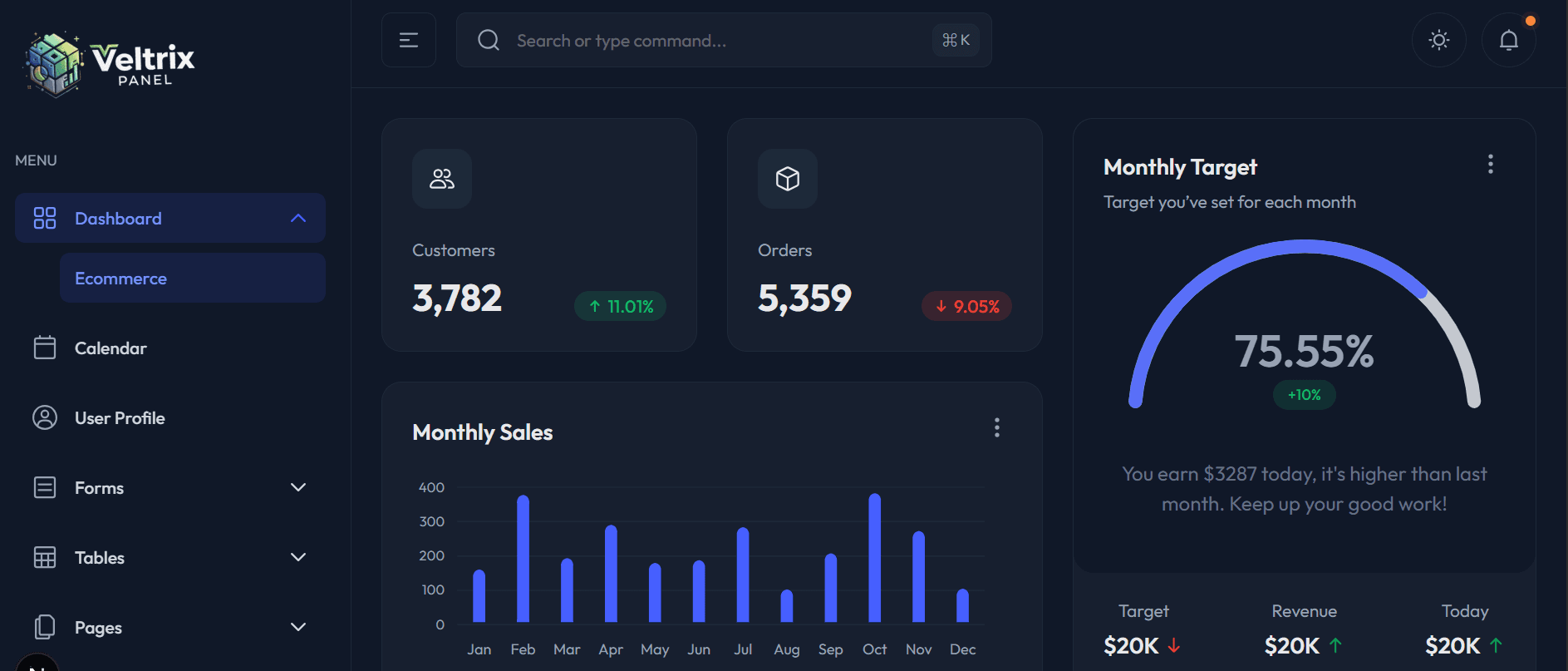Open the Calendar page
Screen dimensions: 1568x671
(x=111, y=348)
